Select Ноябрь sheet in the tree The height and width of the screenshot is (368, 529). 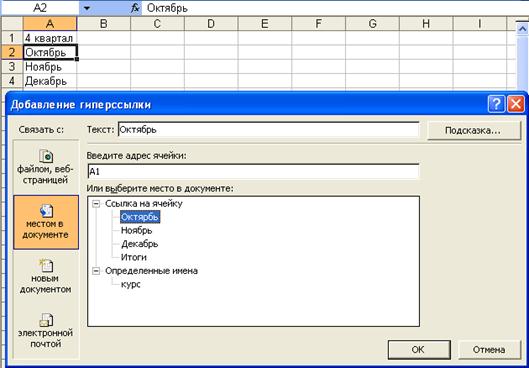pyautogui.click(x=137, y=230)
